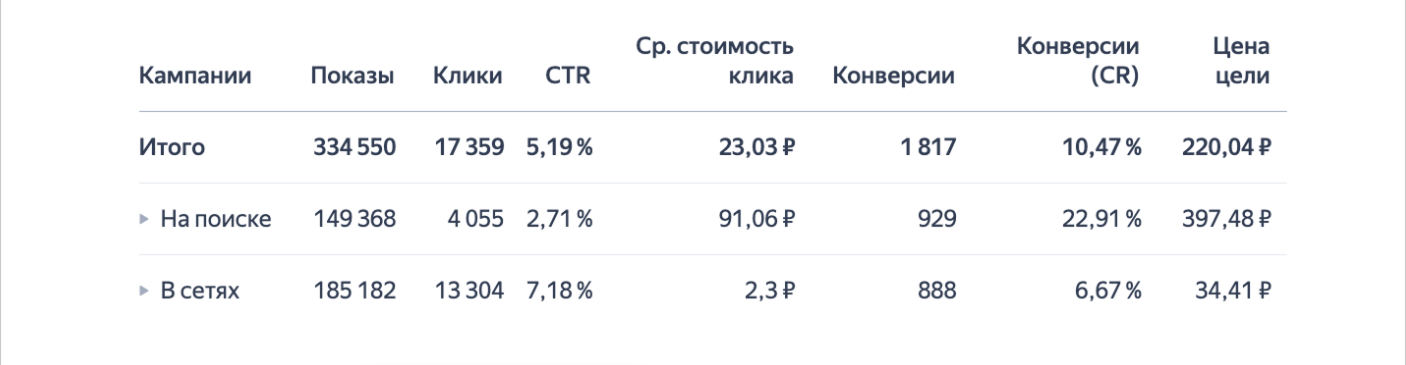Click total impressions value 334 550
This screenshot has height=365, width=1406.
[x=353, y=148]
